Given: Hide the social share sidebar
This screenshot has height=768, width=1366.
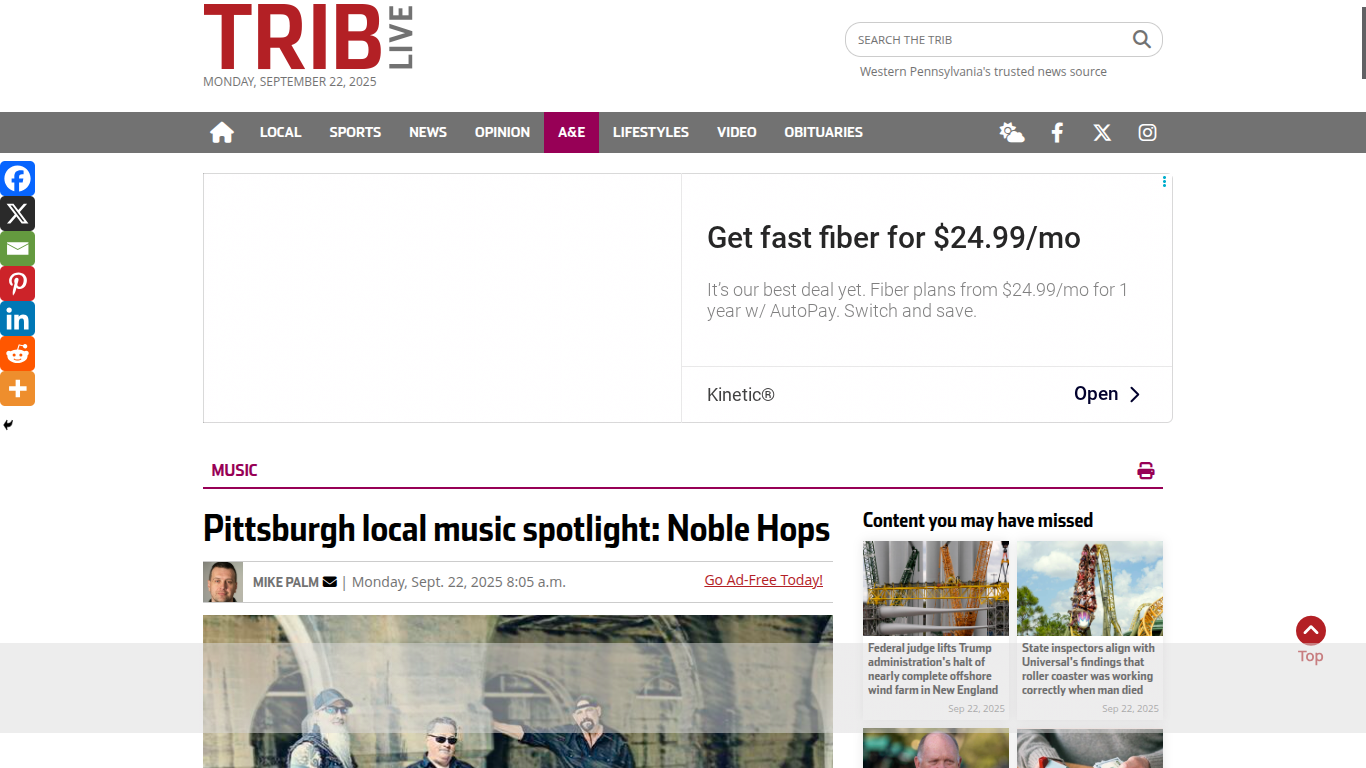Looking at the screenshot, I should tap(8, 425).
